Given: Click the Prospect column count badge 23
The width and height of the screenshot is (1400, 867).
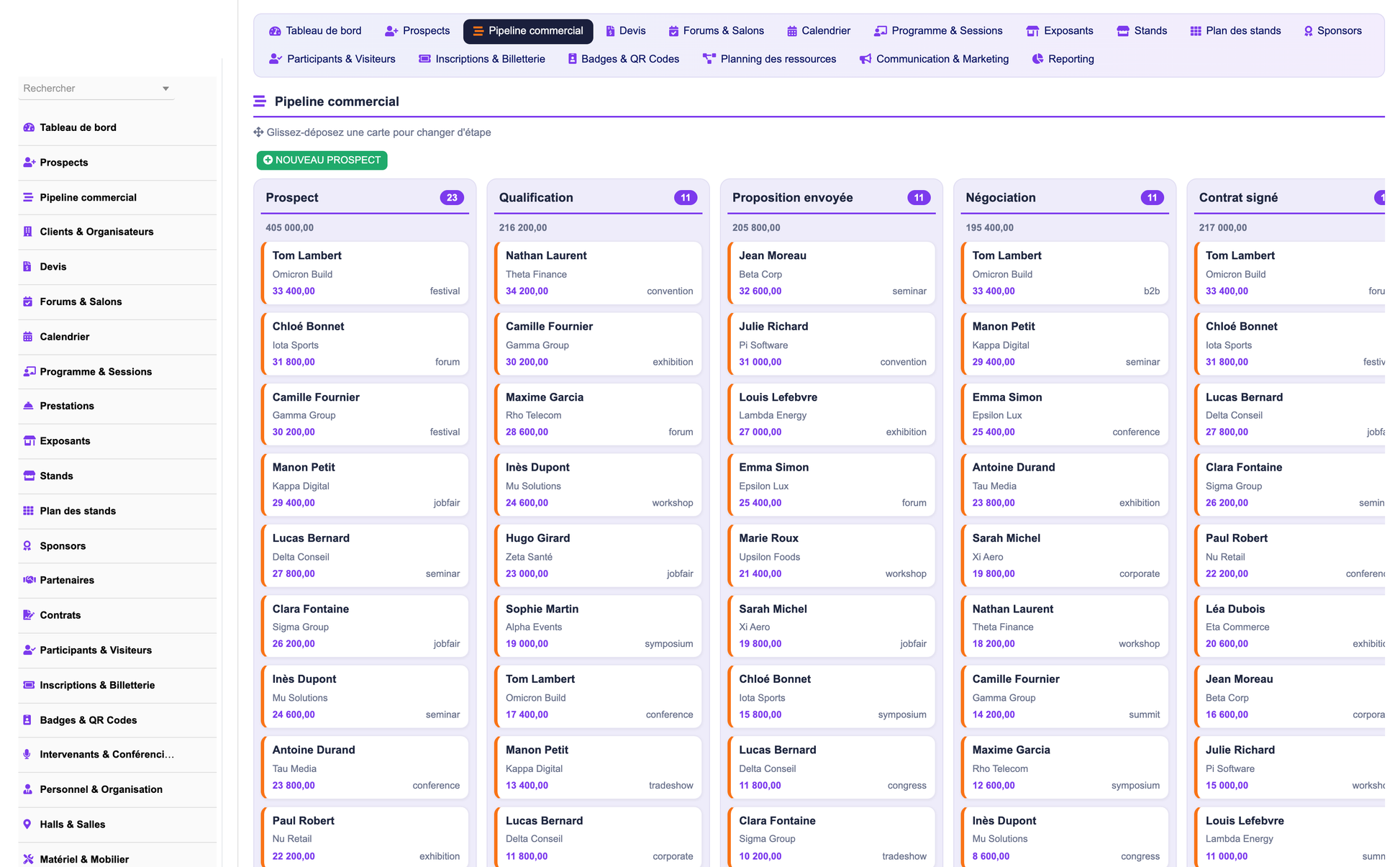Looking at the screenshot, I should 452,198.
